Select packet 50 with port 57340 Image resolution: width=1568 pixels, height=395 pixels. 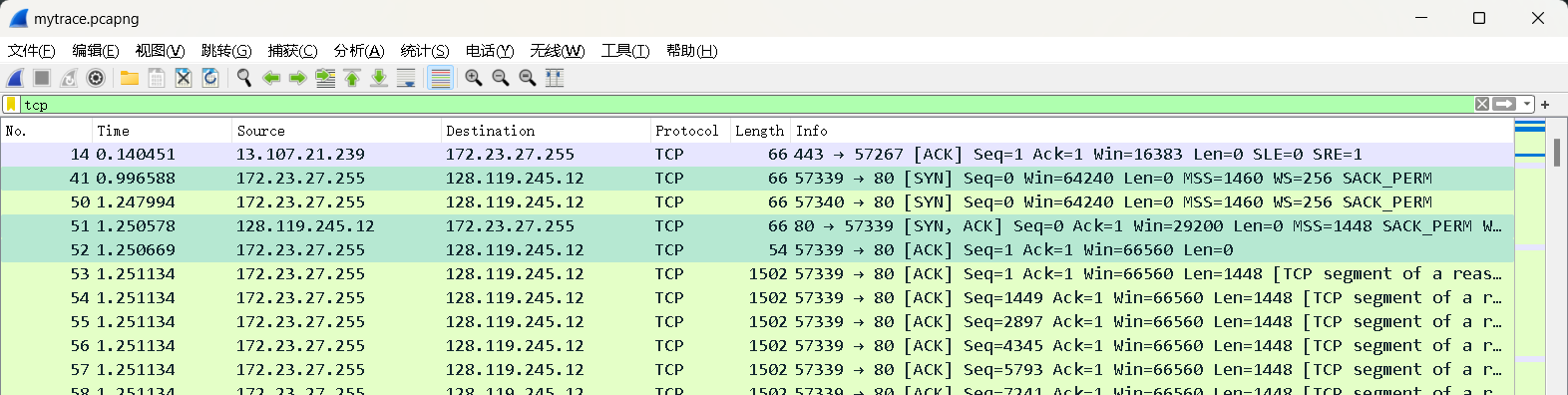(757, 202)
